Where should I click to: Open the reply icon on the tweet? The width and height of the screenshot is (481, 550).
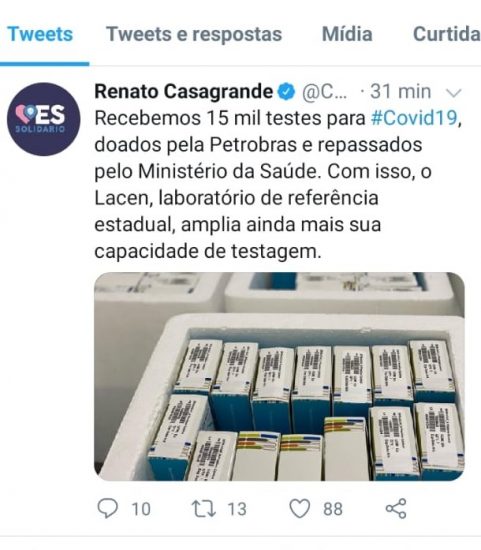point(108,509)
